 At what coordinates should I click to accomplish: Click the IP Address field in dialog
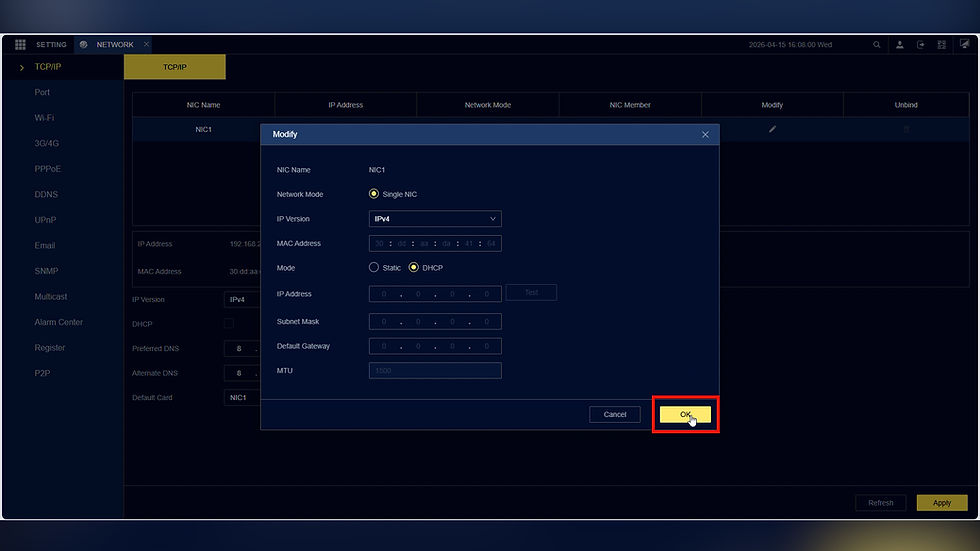click(x=435, y=294)
